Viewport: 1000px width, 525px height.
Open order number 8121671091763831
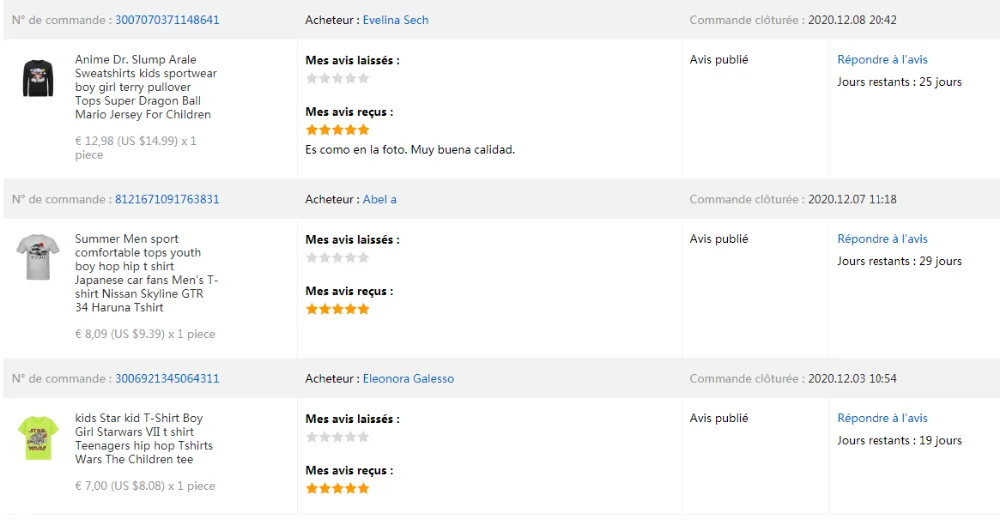click(167, 199)
